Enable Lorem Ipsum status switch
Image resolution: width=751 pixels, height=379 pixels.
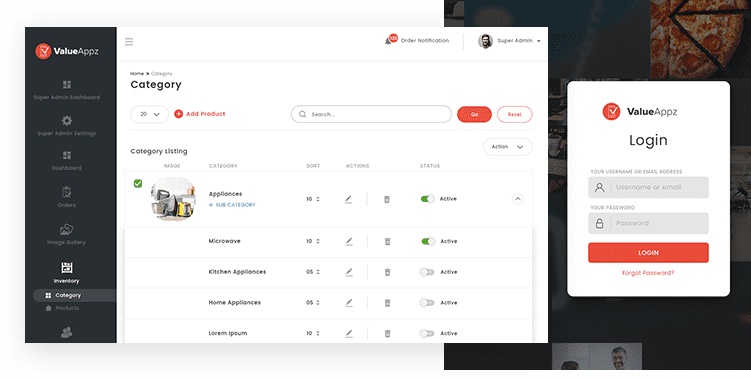pyautogui.click(x=427, y=333)
